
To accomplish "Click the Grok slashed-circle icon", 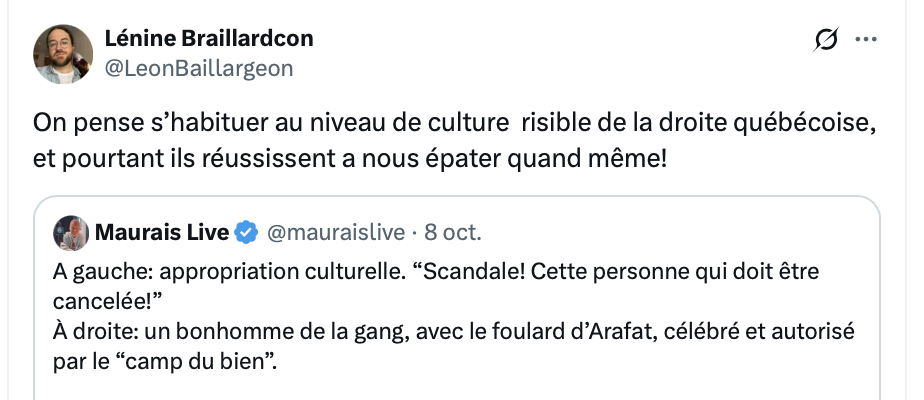I will click(826, 40).
